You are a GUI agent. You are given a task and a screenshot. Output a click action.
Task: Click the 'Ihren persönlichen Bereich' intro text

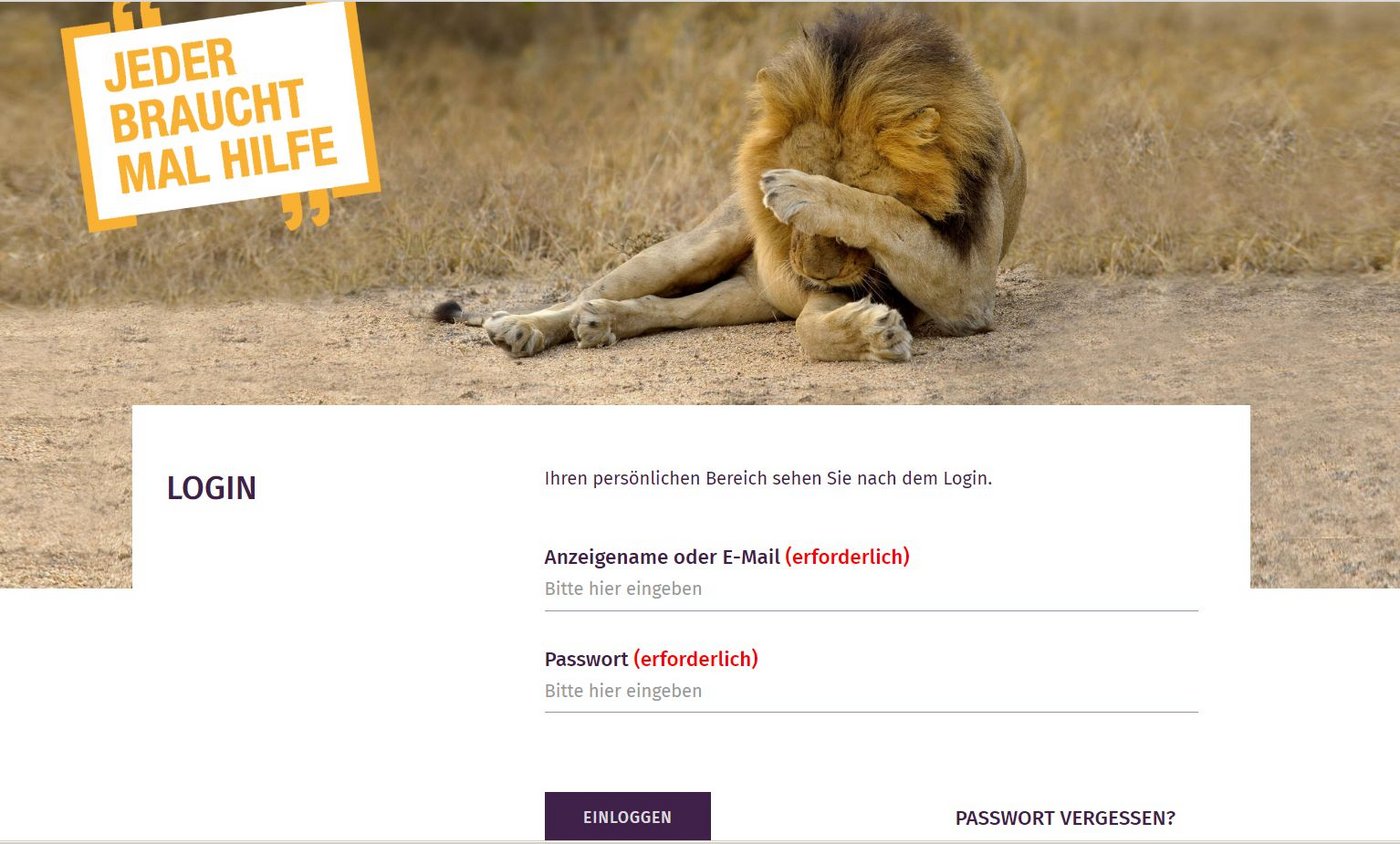(768, 478)
